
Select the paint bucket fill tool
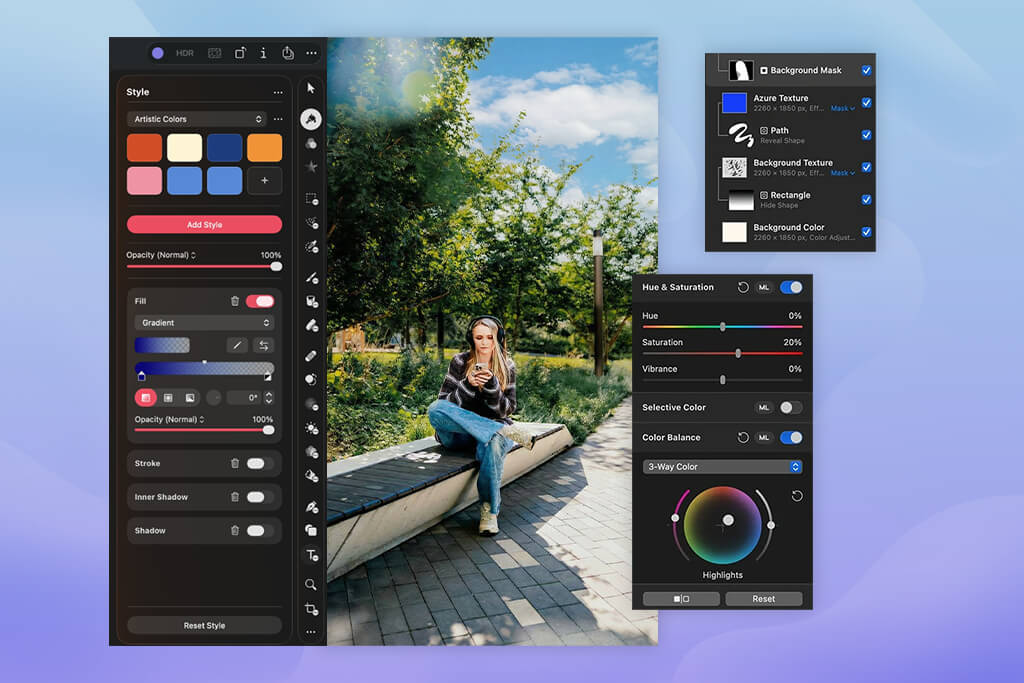312,301
